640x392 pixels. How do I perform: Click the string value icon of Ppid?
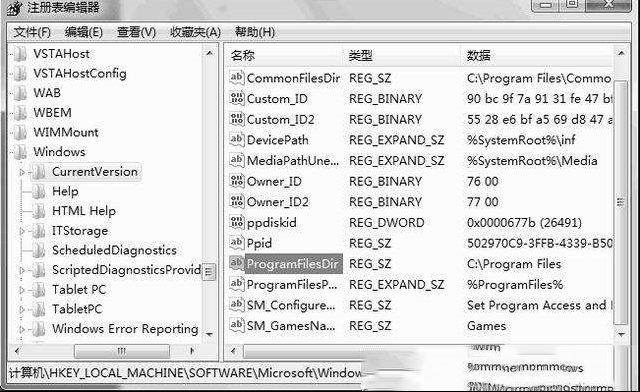tap(237, 243)
